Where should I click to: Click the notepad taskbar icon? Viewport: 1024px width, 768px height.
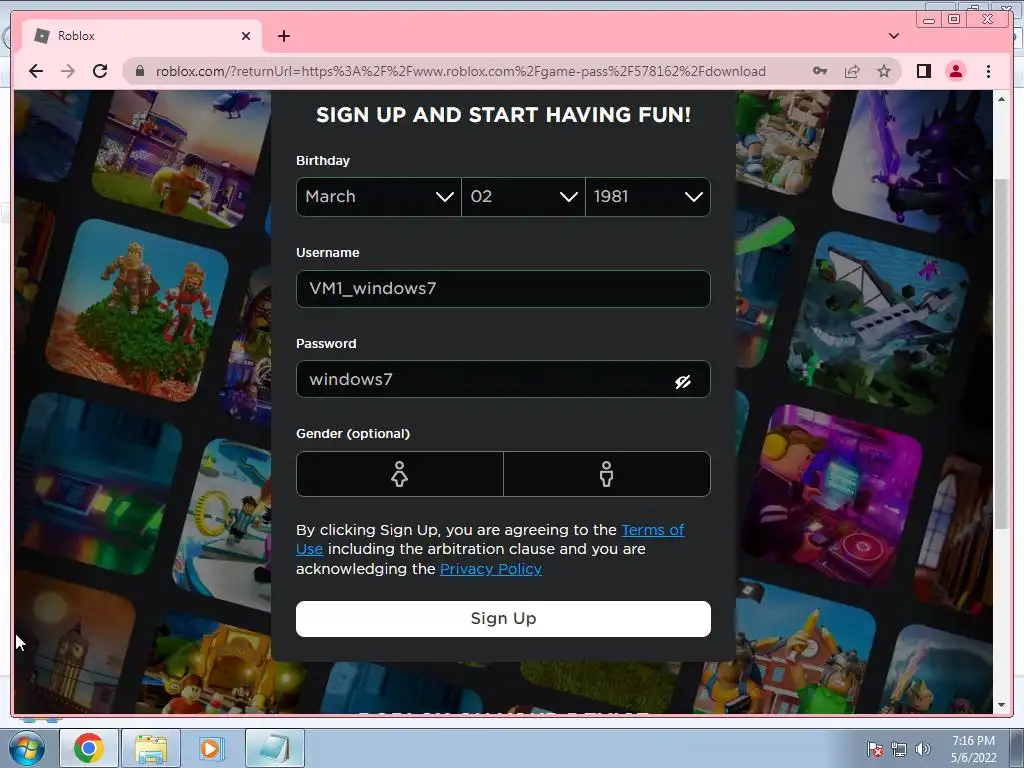click(x=275, y=748)
